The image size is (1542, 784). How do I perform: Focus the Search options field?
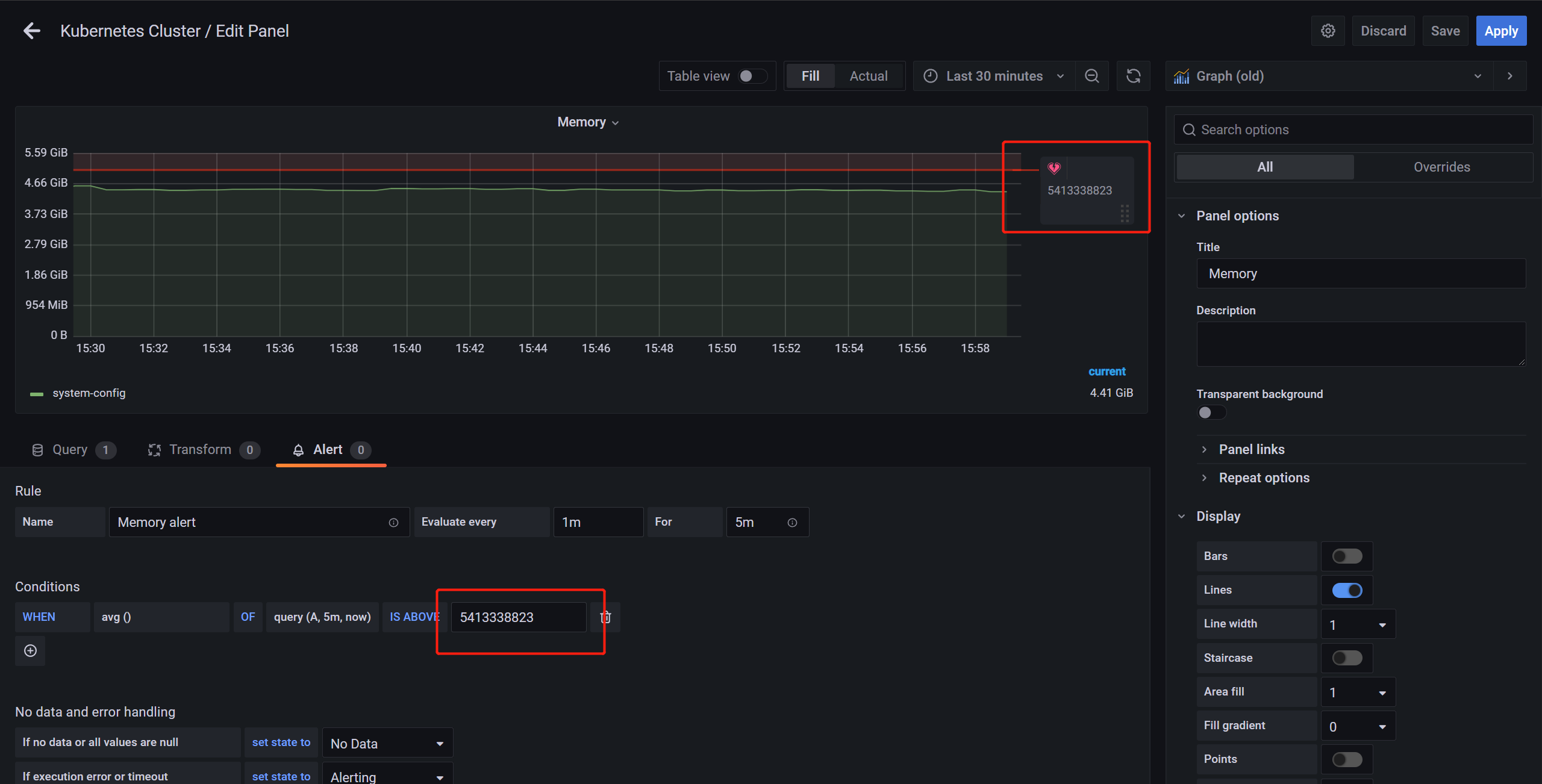(x=1353, y=130)
